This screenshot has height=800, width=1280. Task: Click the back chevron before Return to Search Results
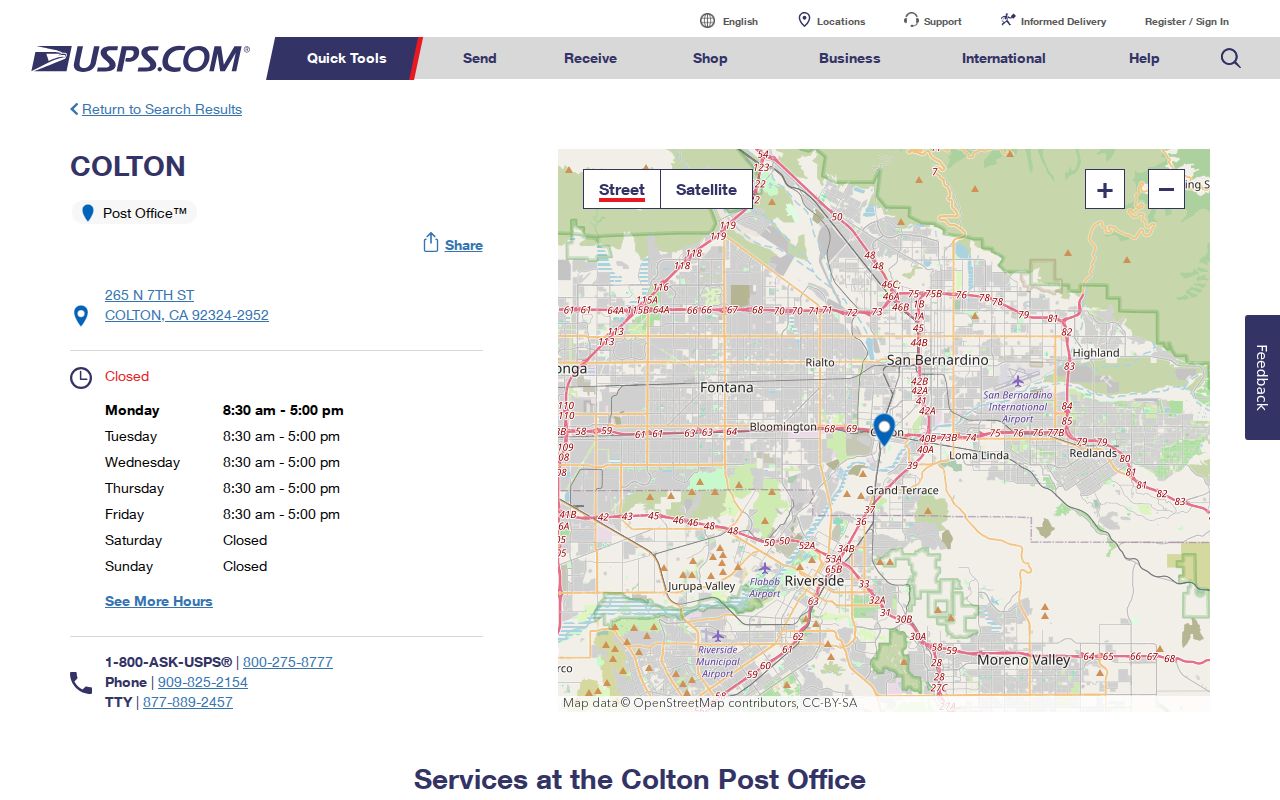(74, 109)
